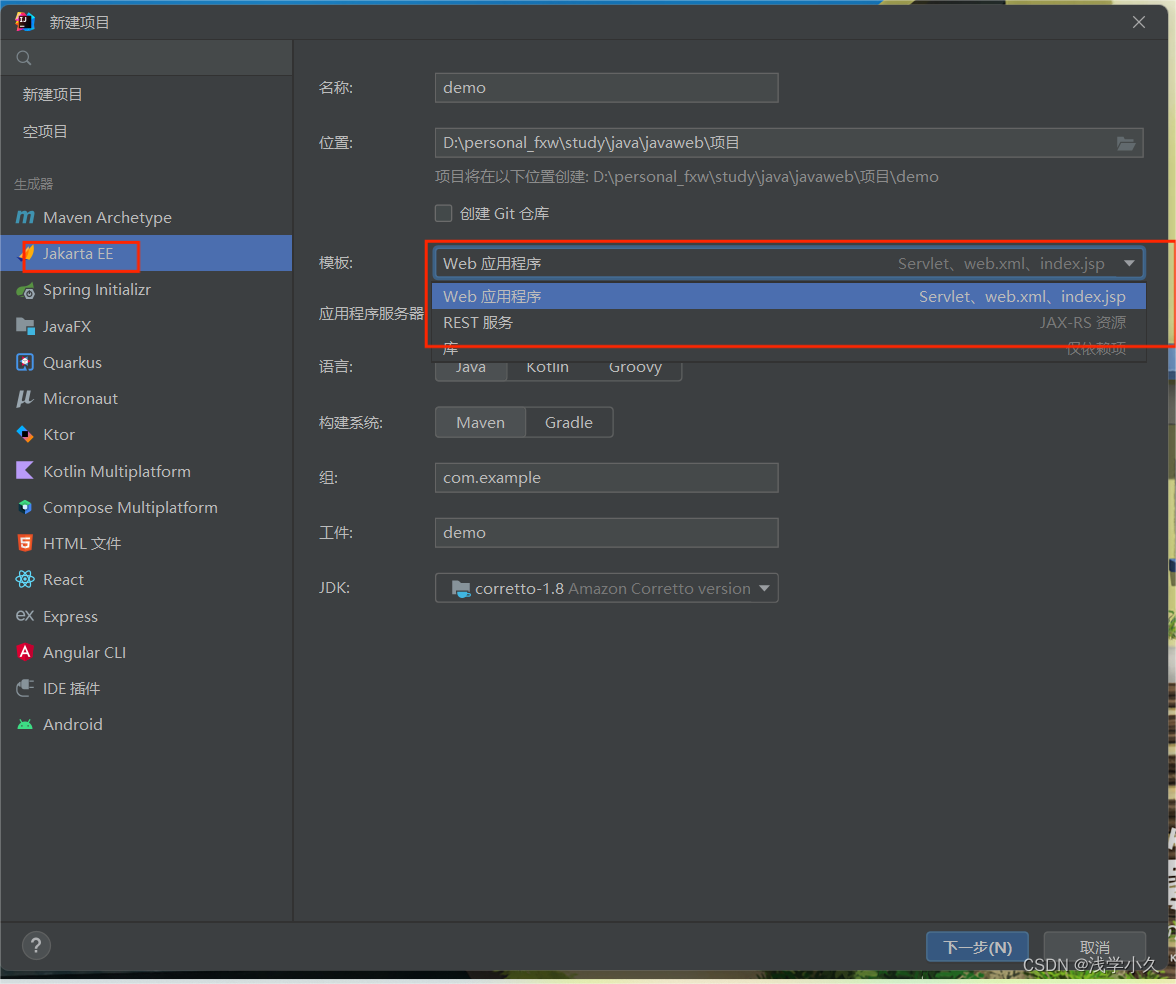Click the Quarkus icon
Screen dimensions: 1176x984
[25, 362]
